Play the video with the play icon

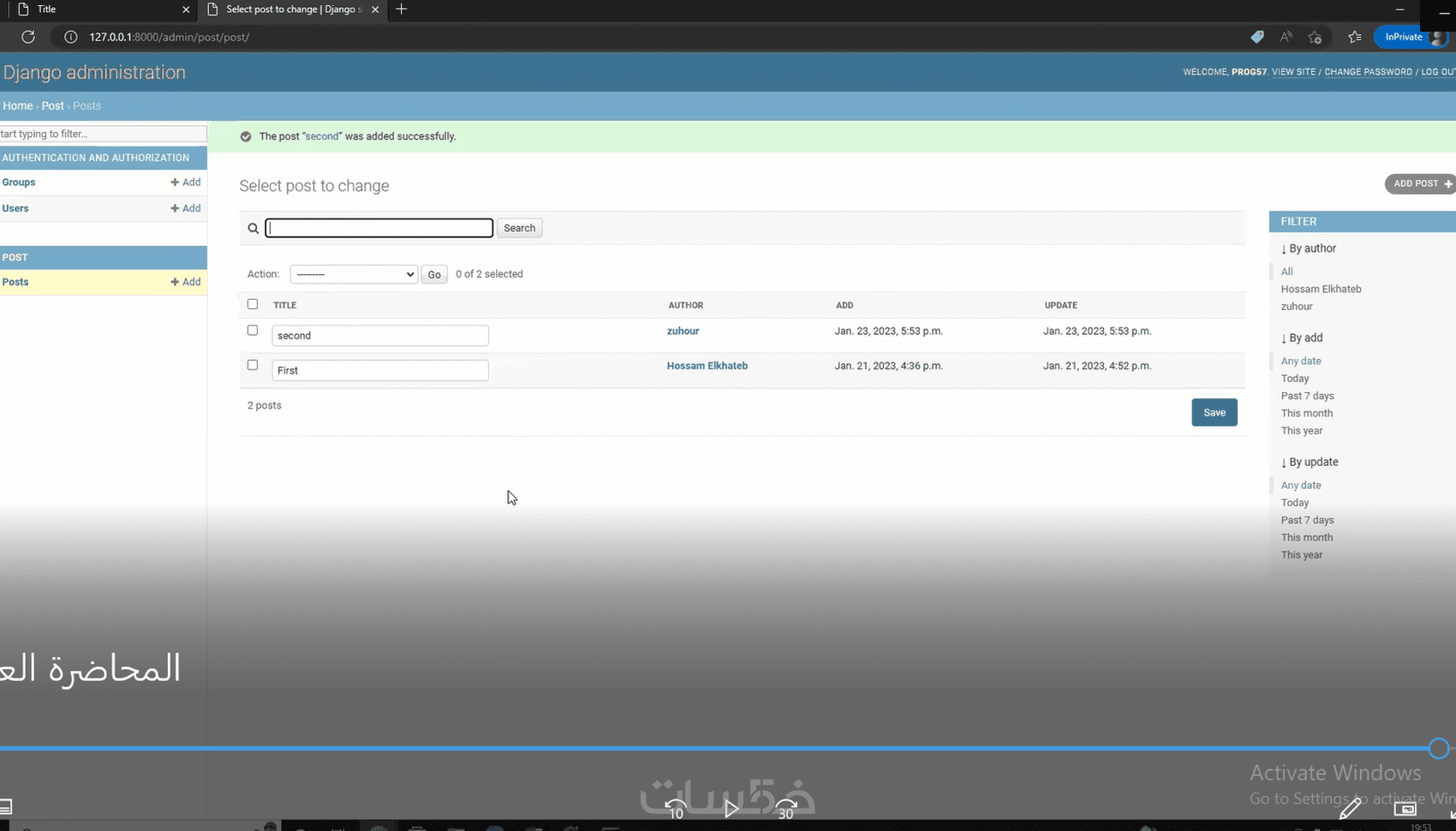731,808
